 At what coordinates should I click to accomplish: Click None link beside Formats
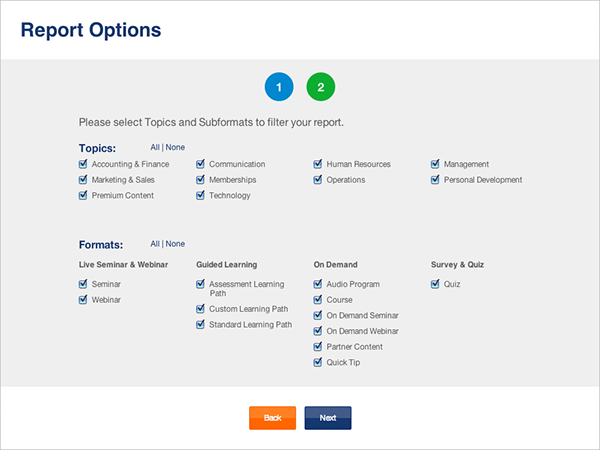click(175, 244)
